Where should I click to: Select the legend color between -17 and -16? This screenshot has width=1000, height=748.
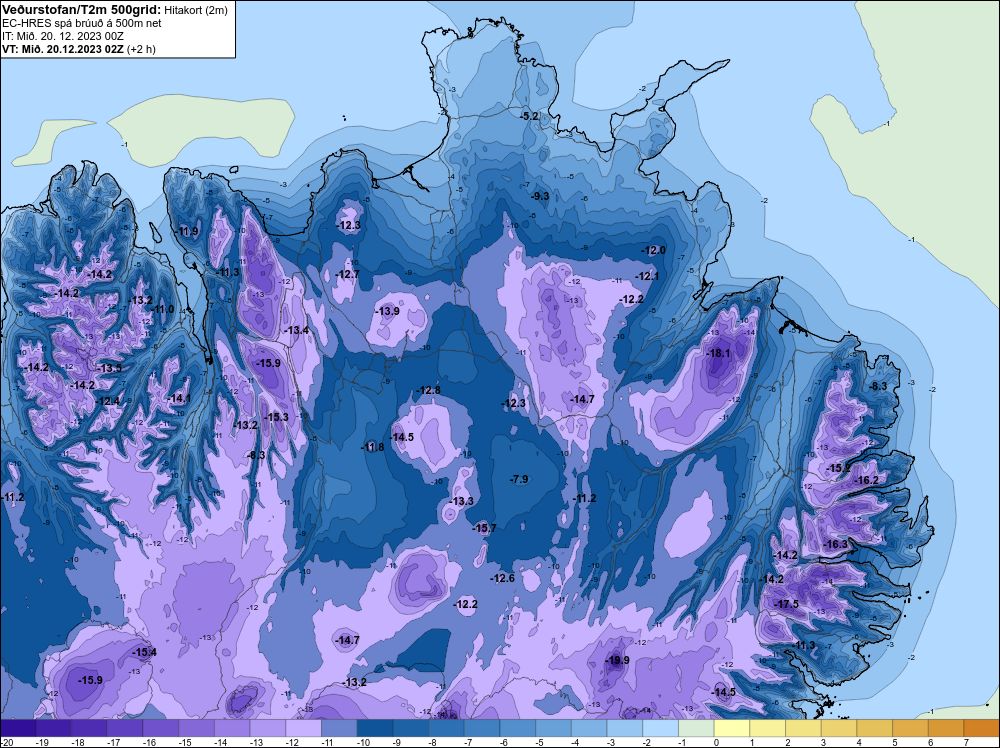[x=125, y=728]
